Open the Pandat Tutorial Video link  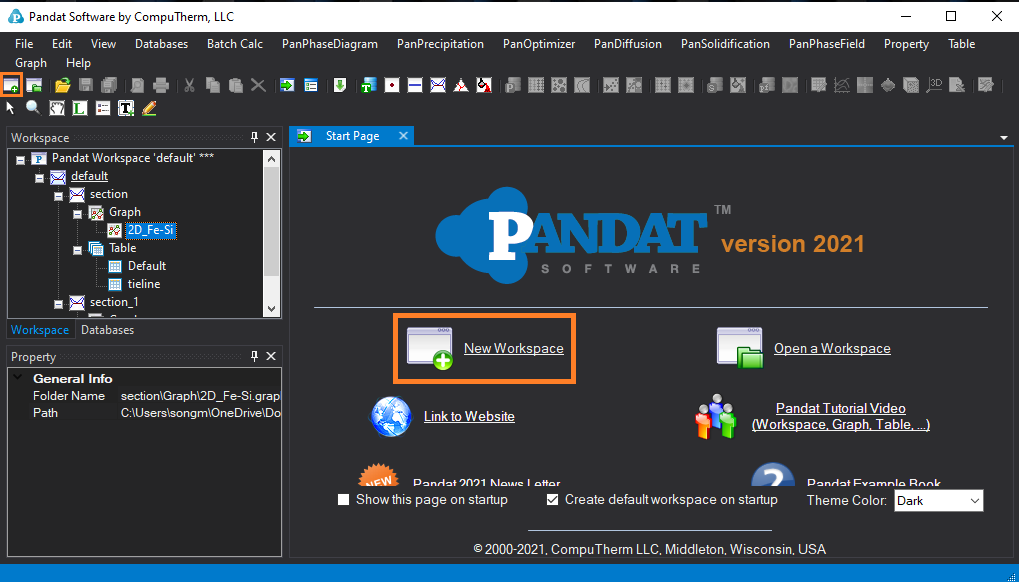(x=841, y=416)
